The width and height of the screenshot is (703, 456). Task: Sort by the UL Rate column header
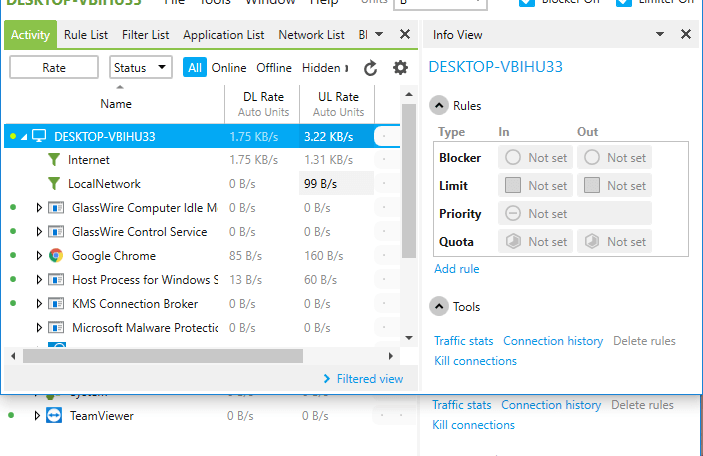338,104
